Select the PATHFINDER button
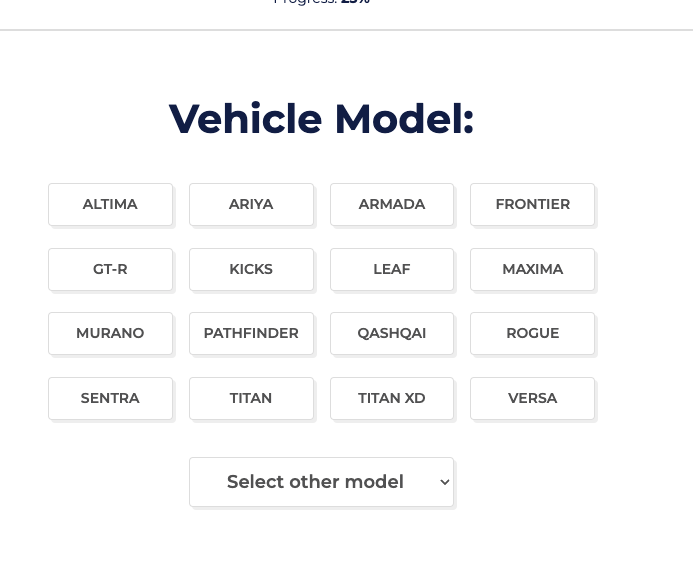This screenshot has width=693, height=586. (251, 333)
